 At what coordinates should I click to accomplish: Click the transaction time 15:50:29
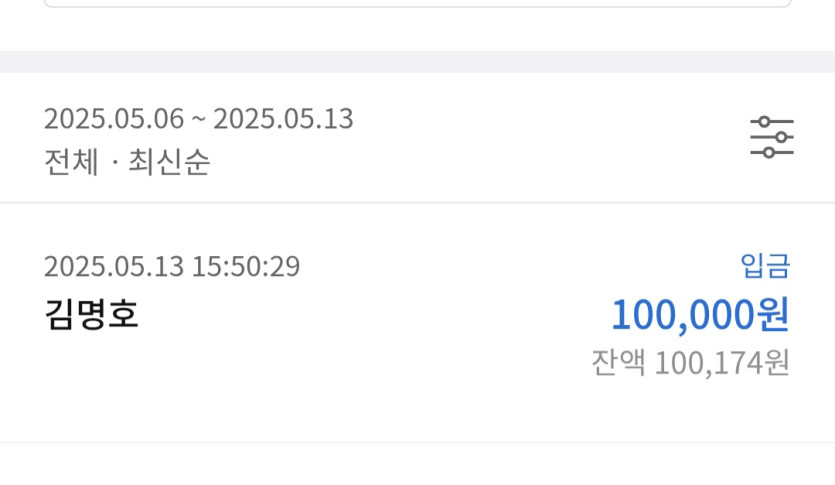pyautogui.click(x=245, y=266)
